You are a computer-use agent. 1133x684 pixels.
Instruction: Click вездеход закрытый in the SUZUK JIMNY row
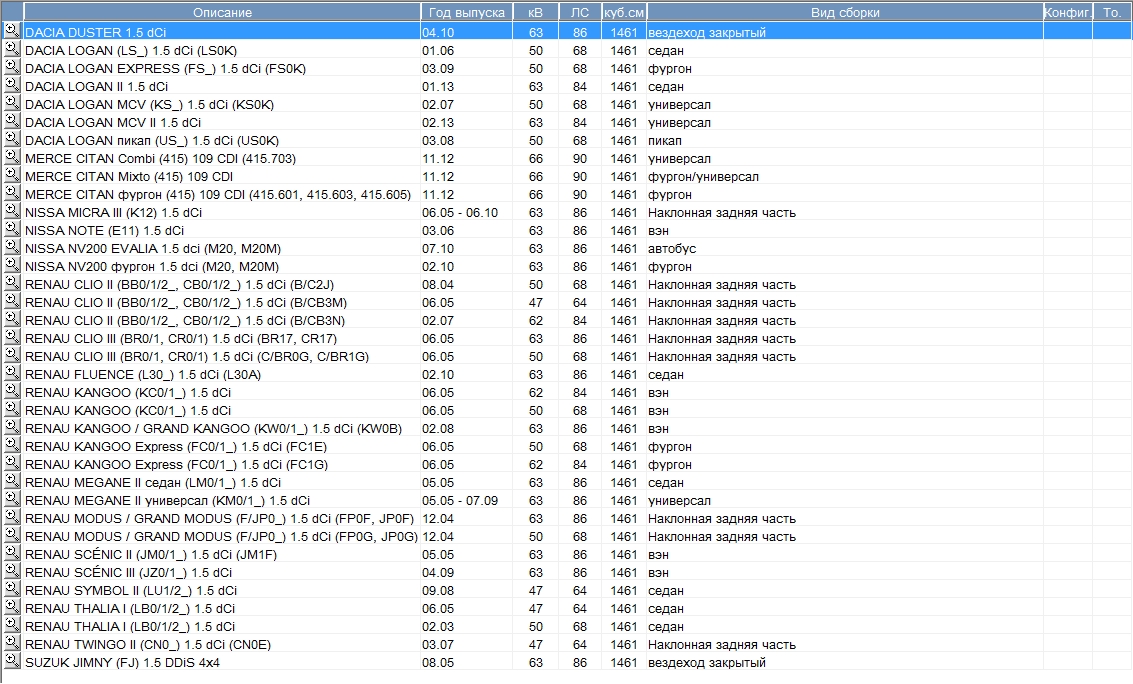tap(707, 662)
